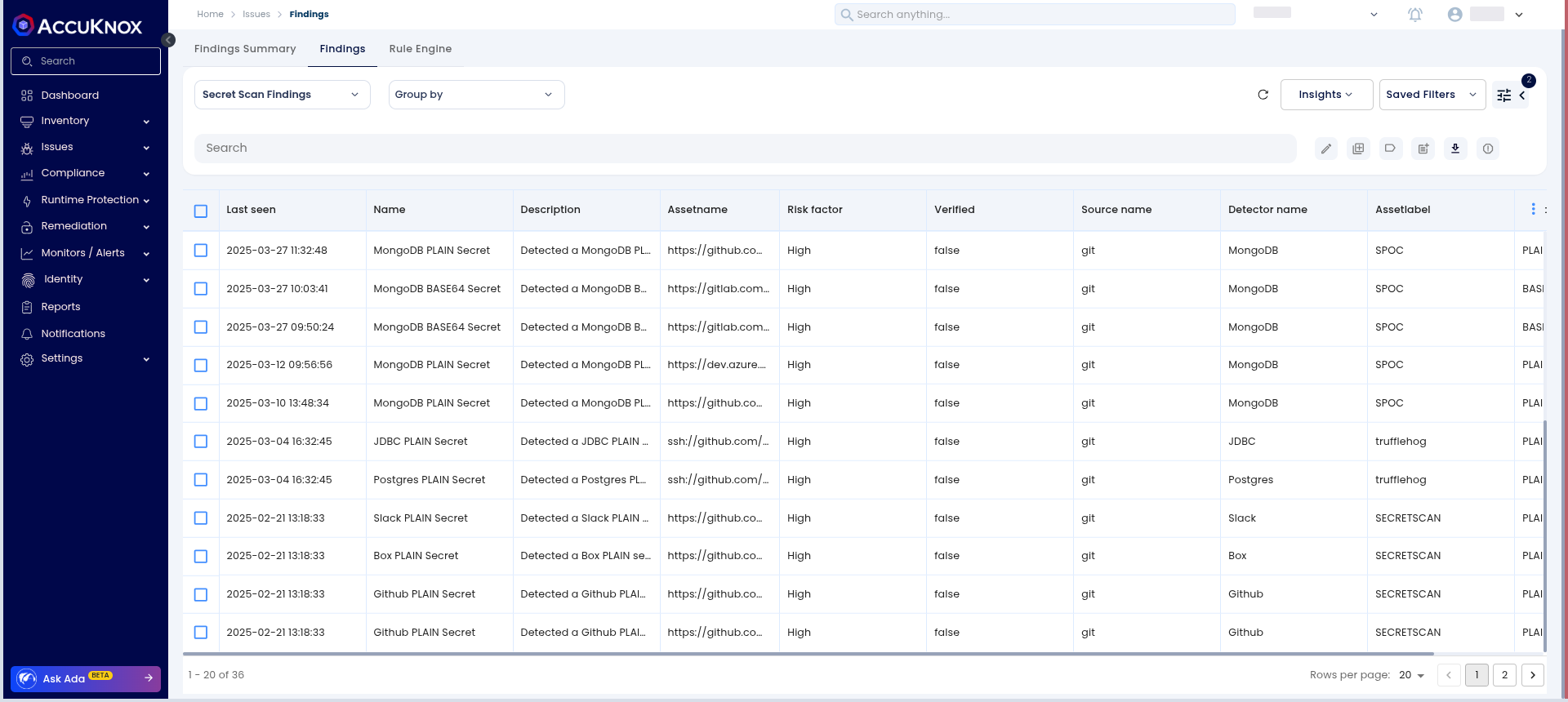Screen dimensions: 1568x702
Task: Expand the Inventory sidebar section
Action: 85,121
